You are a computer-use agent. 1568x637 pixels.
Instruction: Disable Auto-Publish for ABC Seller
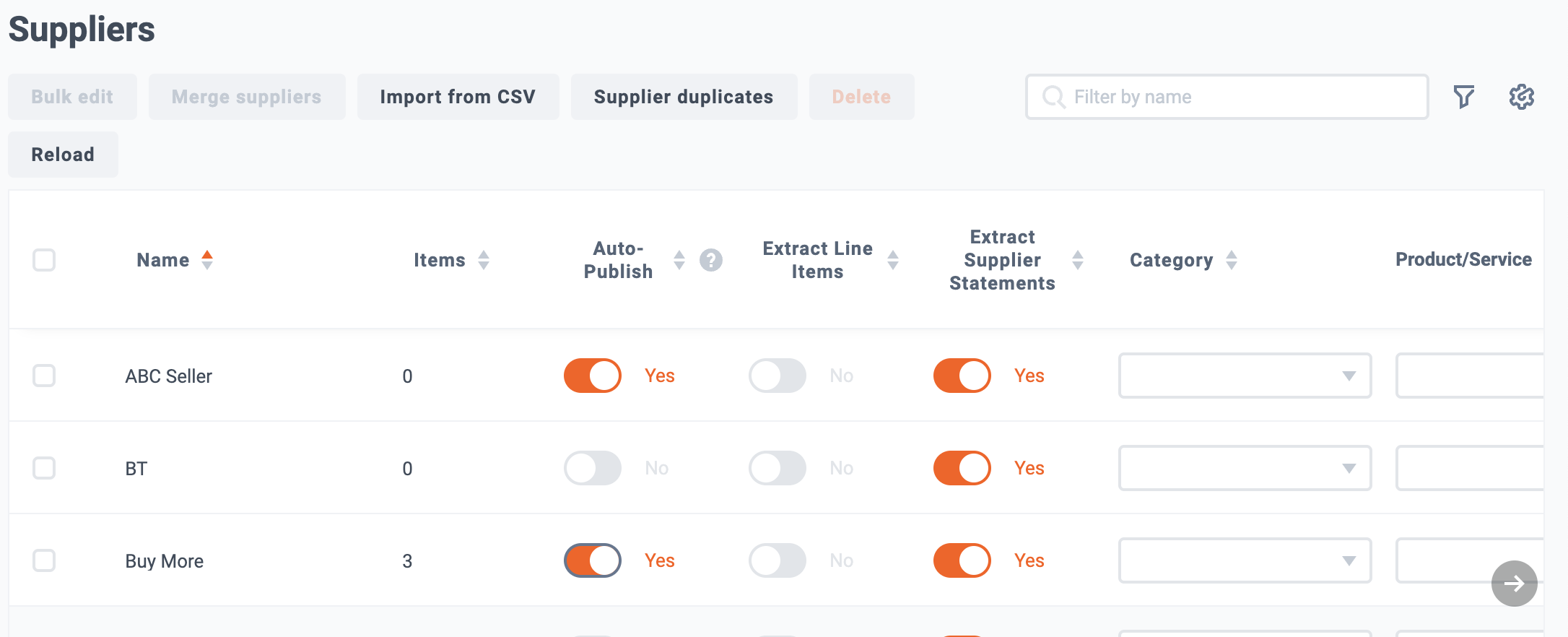coord(593,376)
